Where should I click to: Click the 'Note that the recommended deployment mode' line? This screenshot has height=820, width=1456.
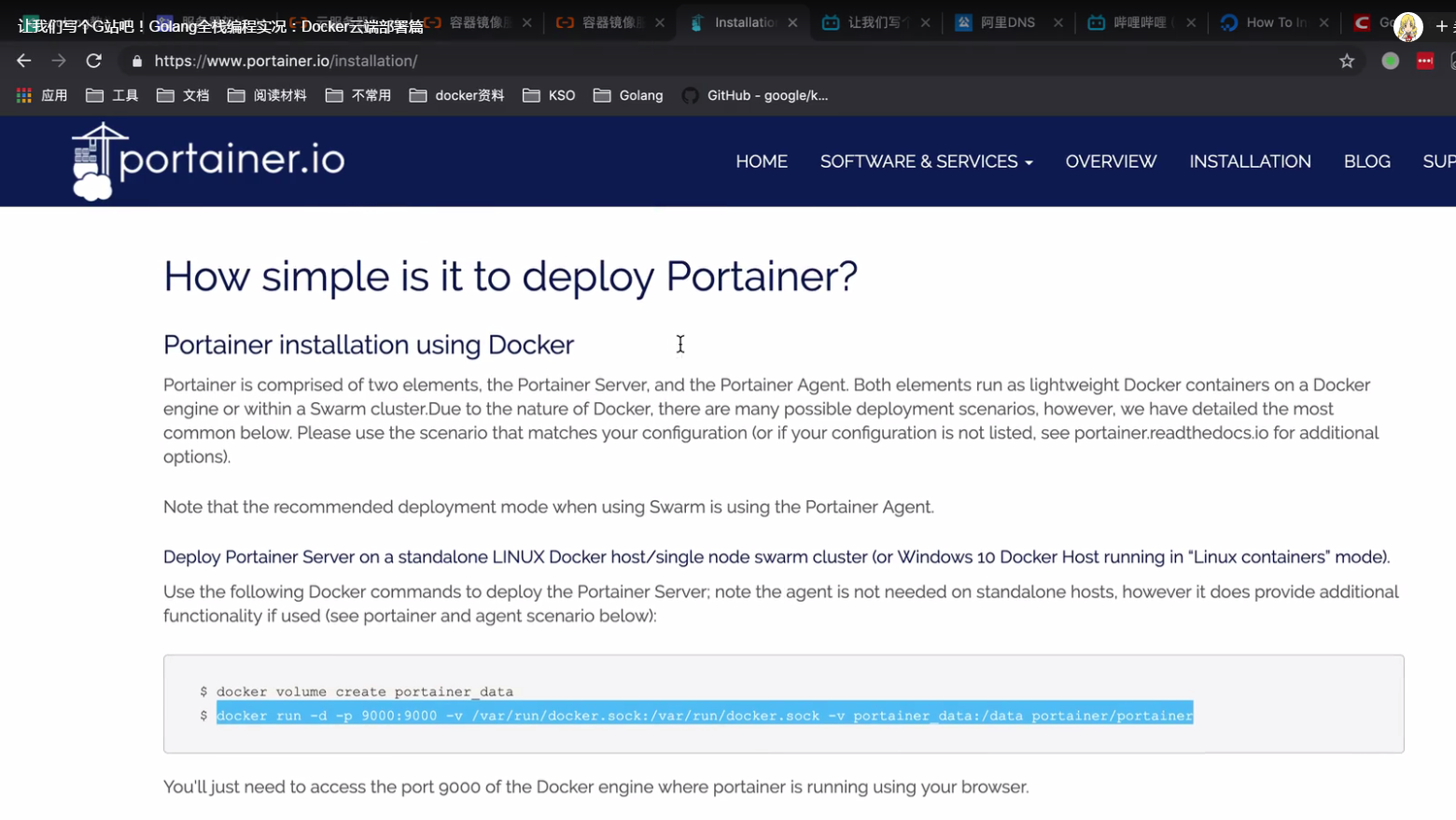549,507
